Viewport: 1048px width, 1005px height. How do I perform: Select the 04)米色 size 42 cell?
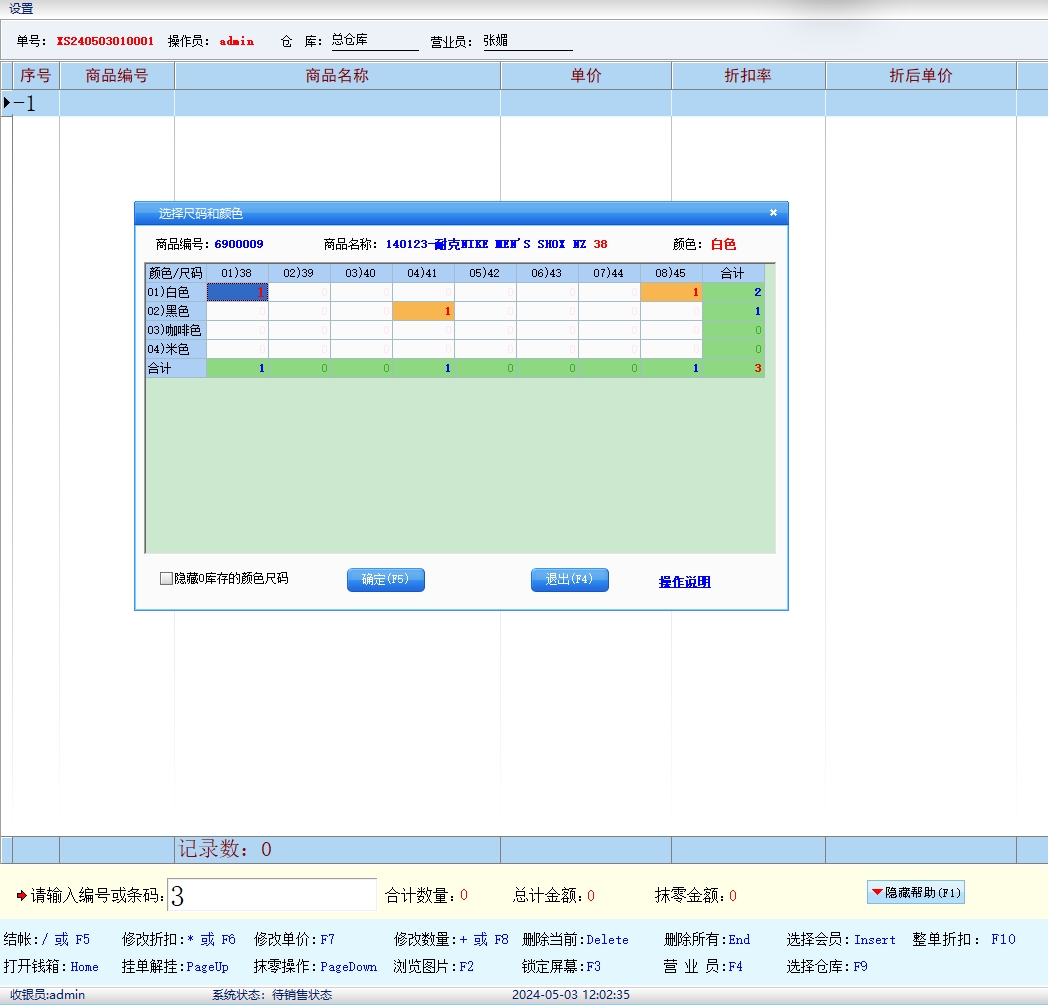(x=485, y=349)
